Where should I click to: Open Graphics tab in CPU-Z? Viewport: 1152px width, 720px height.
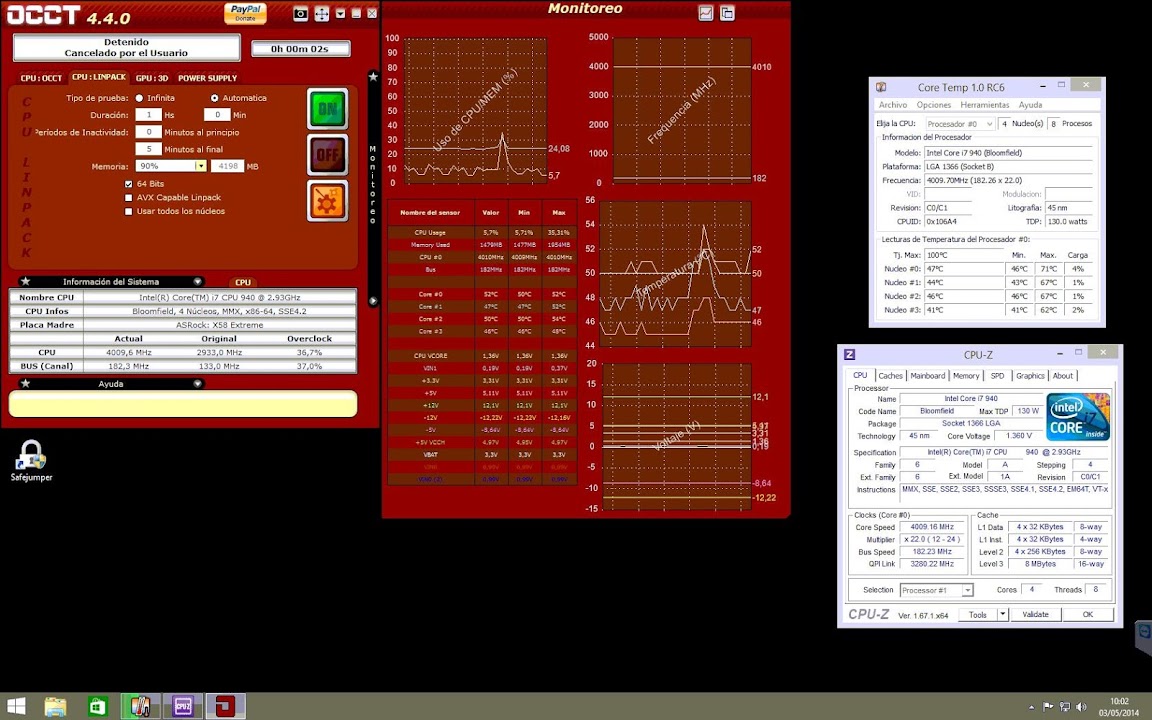(x=1030, y=375)
